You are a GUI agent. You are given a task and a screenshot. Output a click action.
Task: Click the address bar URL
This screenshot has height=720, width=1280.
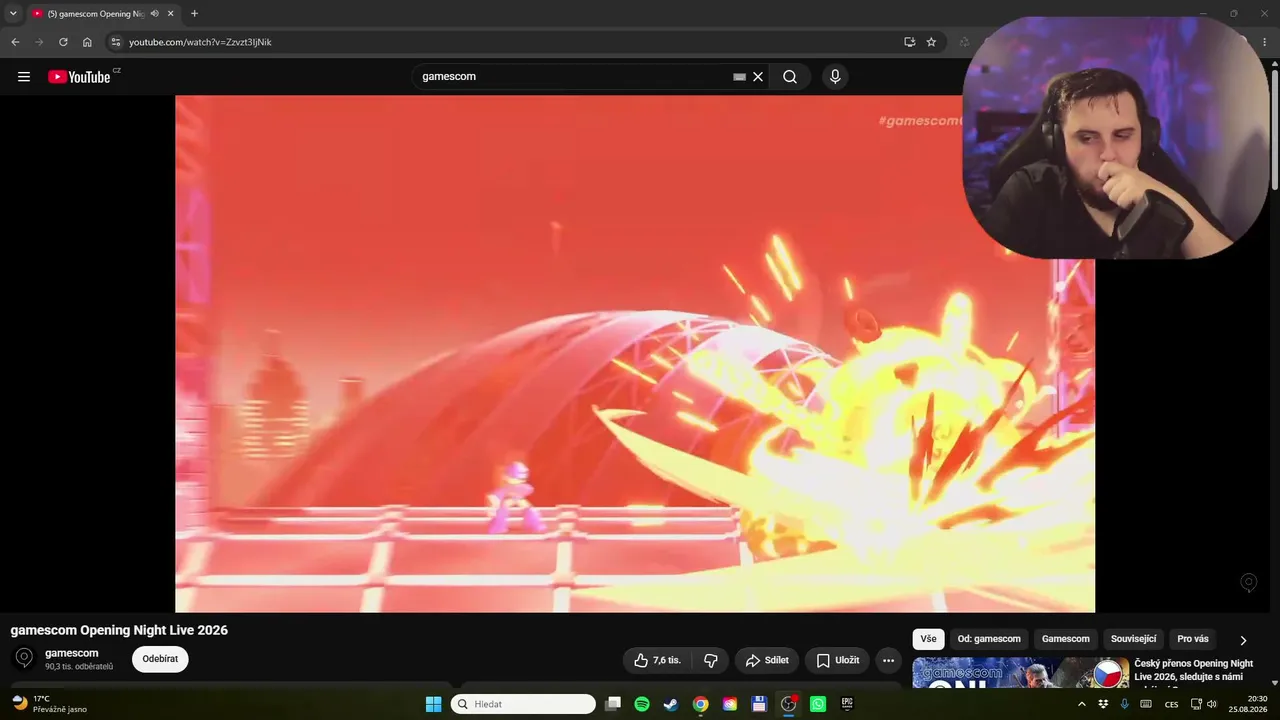click(200, 42)
